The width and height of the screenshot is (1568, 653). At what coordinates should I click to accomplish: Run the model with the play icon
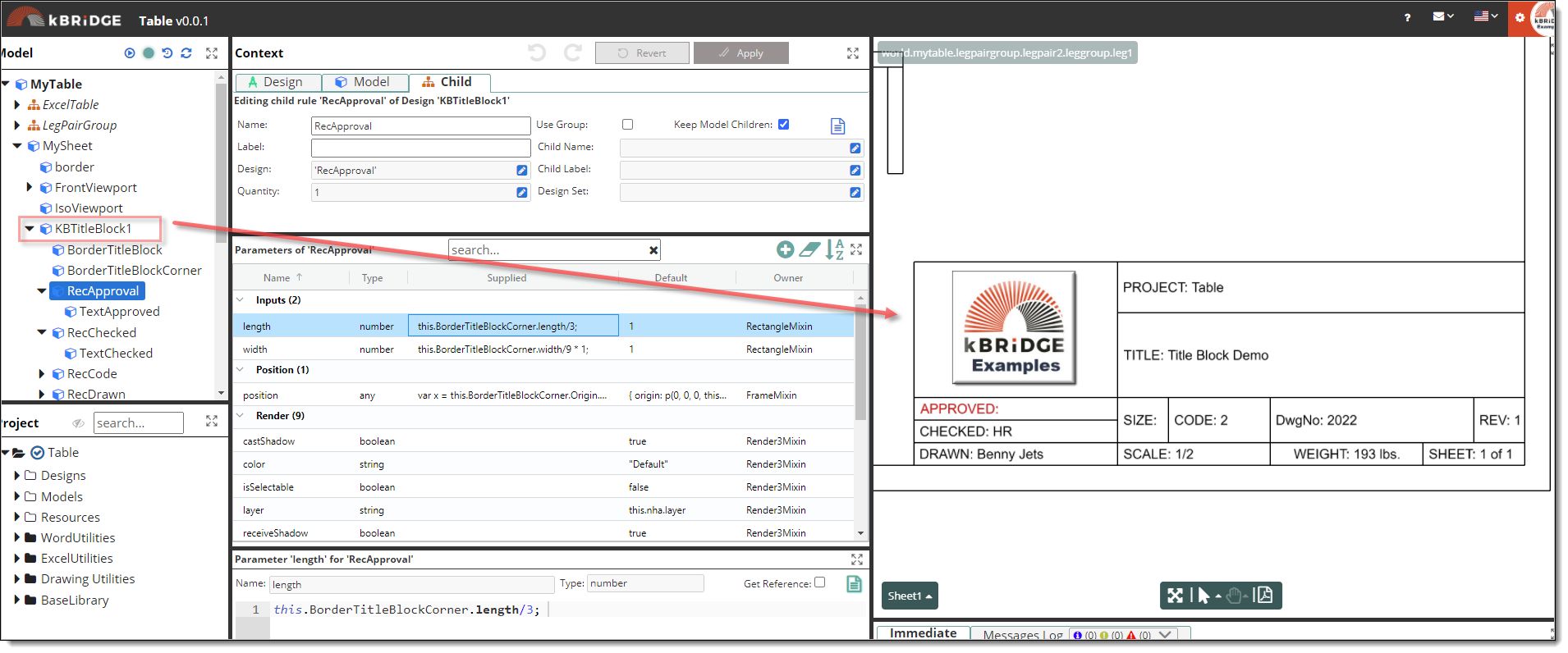(x=130, y=53)
